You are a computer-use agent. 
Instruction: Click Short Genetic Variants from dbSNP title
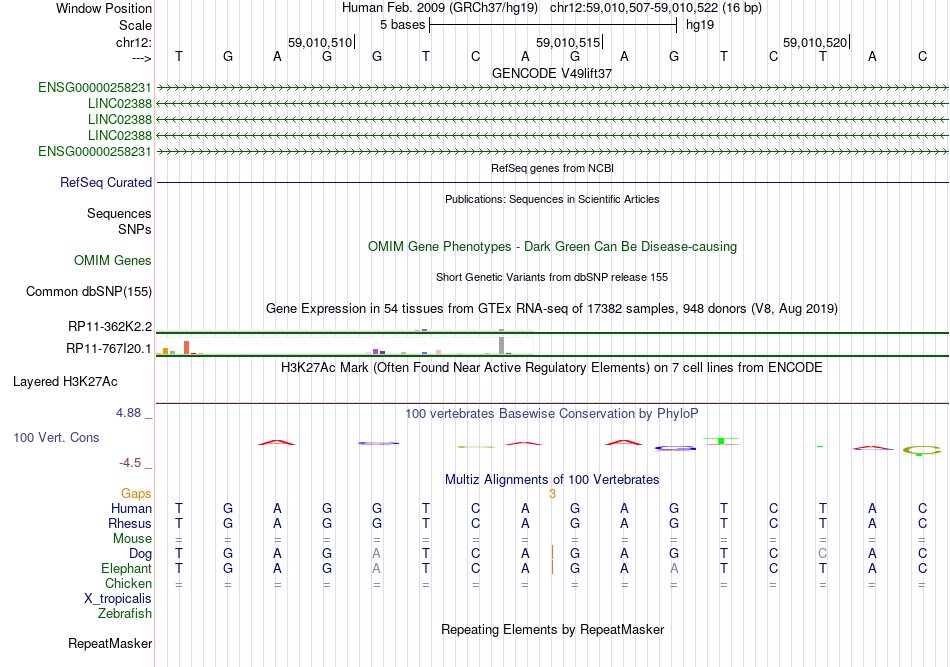click(x=552, y=277)
